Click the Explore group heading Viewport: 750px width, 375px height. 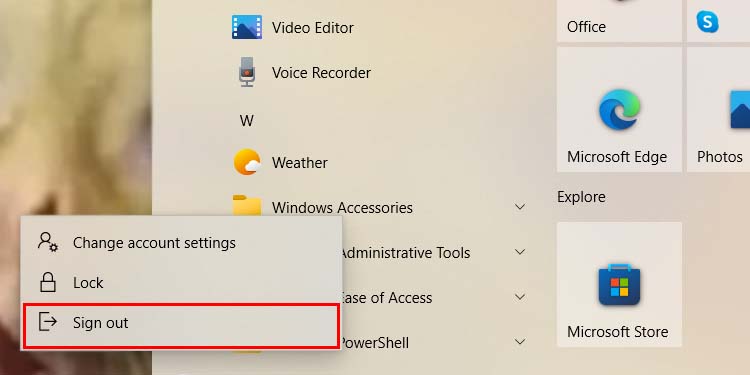[x=581, y=197]
